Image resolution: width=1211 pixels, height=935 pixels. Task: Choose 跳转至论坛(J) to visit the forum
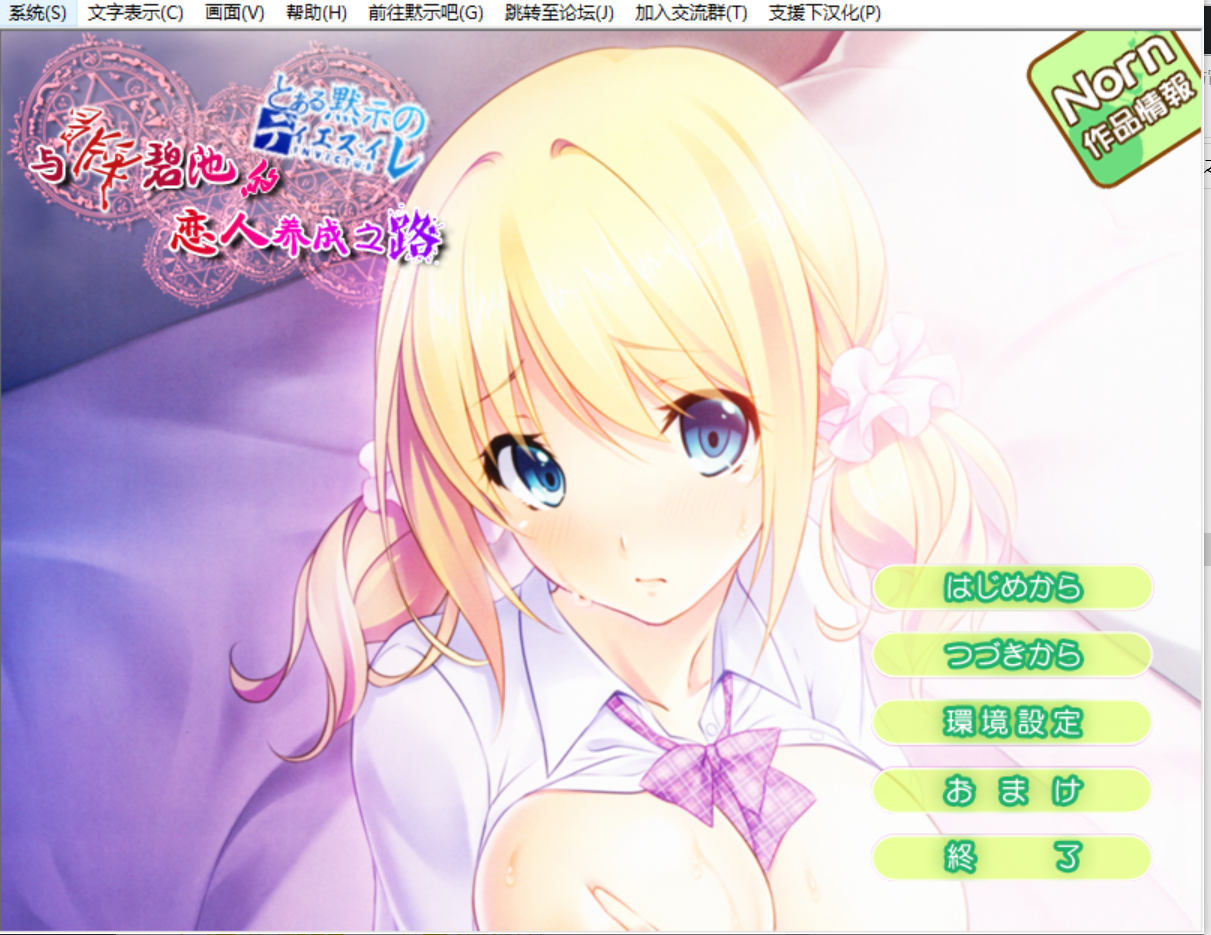click(x=559, y=13)
